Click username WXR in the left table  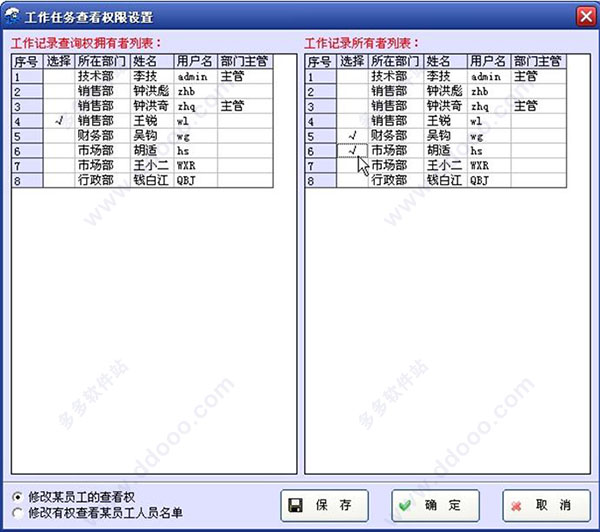(x=196, y=166)
